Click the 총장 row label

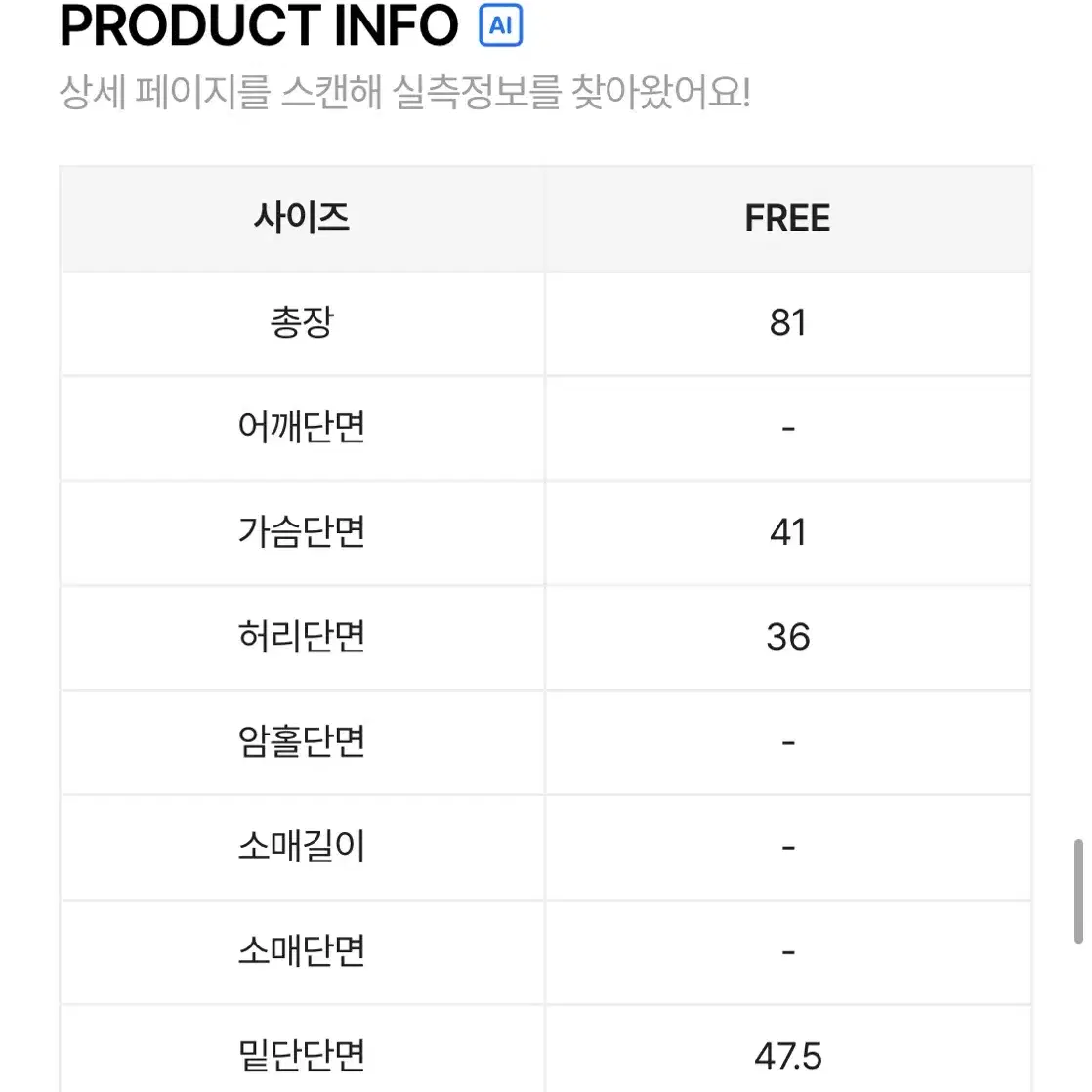click(x=302, y=322)
